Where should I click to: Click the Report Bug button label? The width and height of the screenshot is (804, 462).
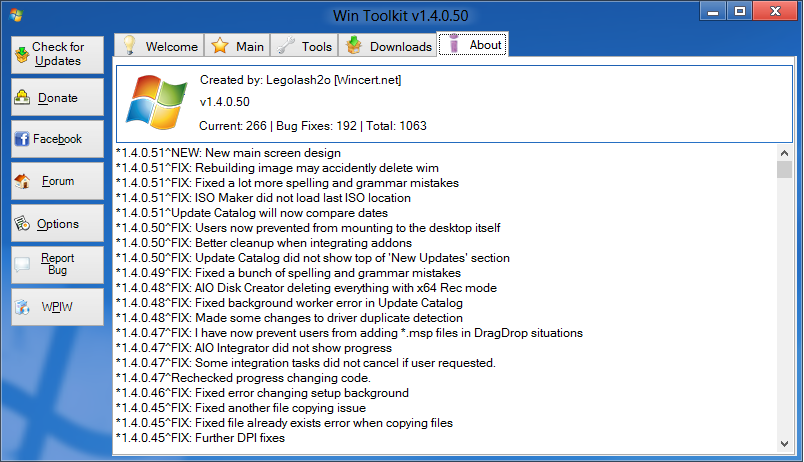57,264
